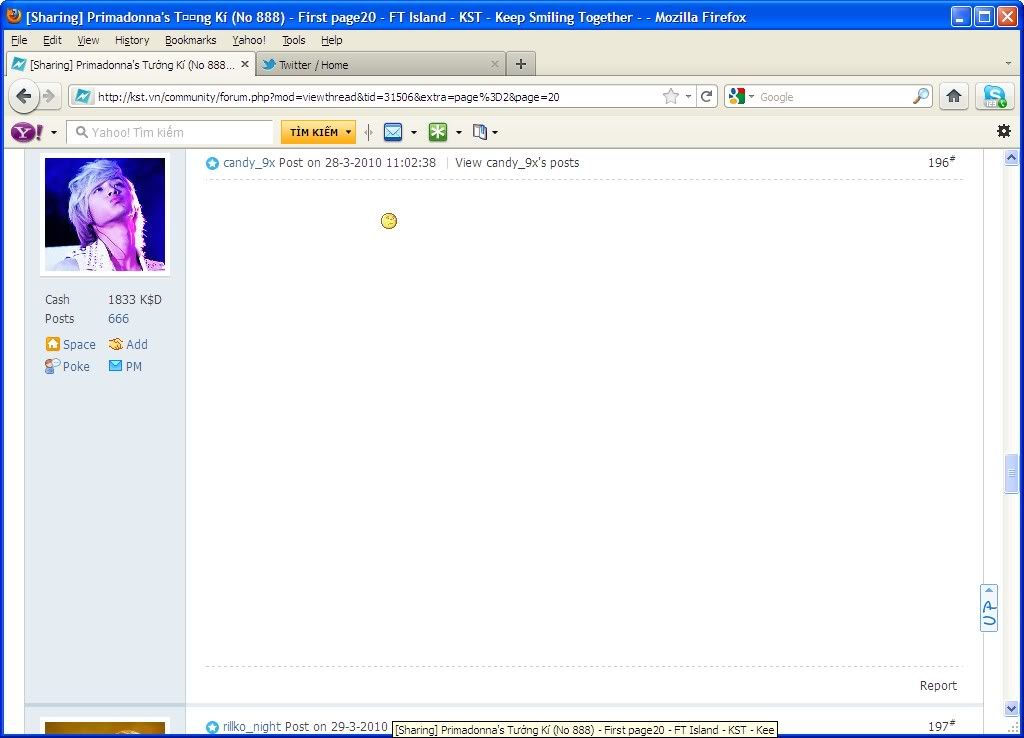Open the File menu
Image resolution: width=1024 pixels, height=738 pixels.
(x=20, y=40)
